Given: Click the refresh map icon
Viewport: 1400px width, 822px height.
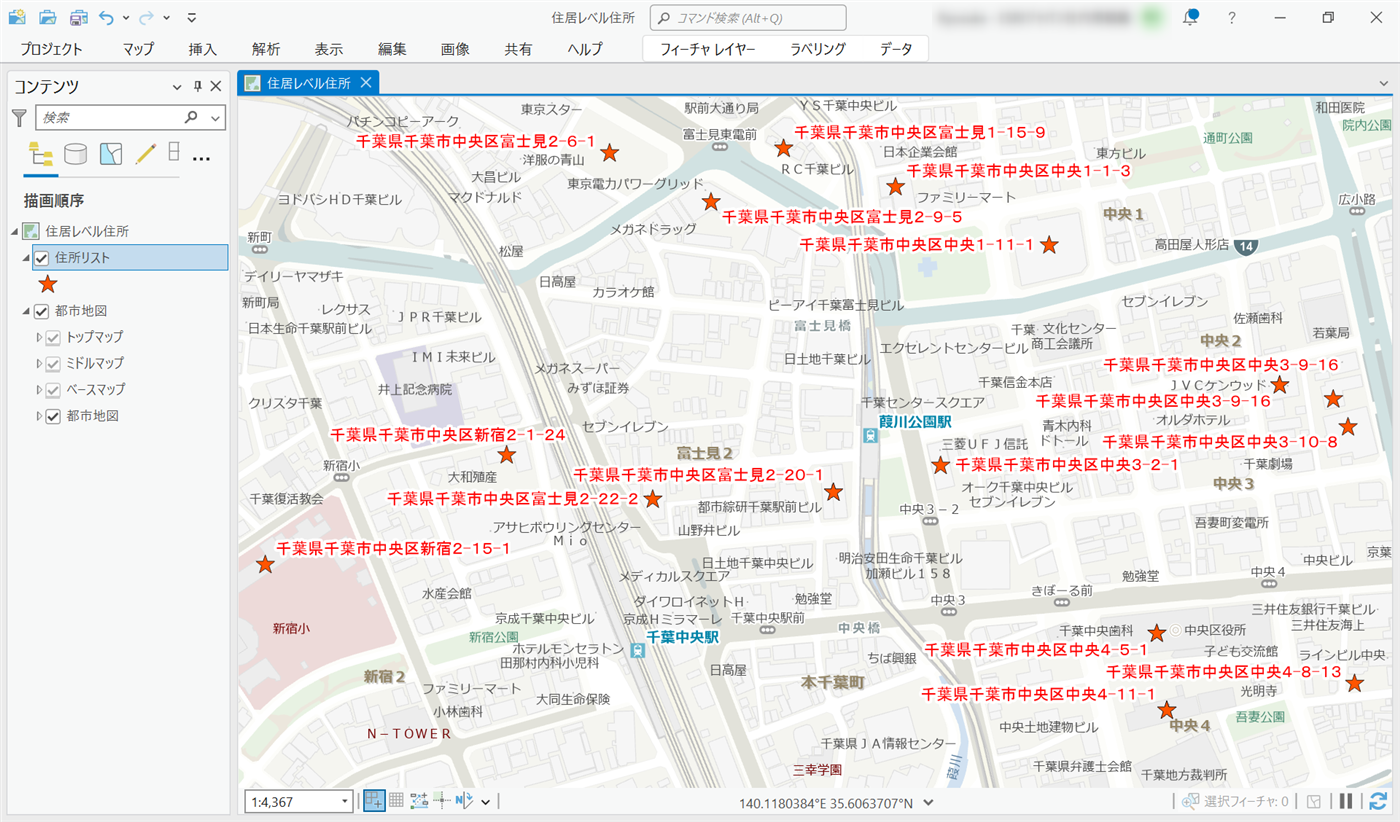Looking at the screenshot, I should click(1378, 801).
